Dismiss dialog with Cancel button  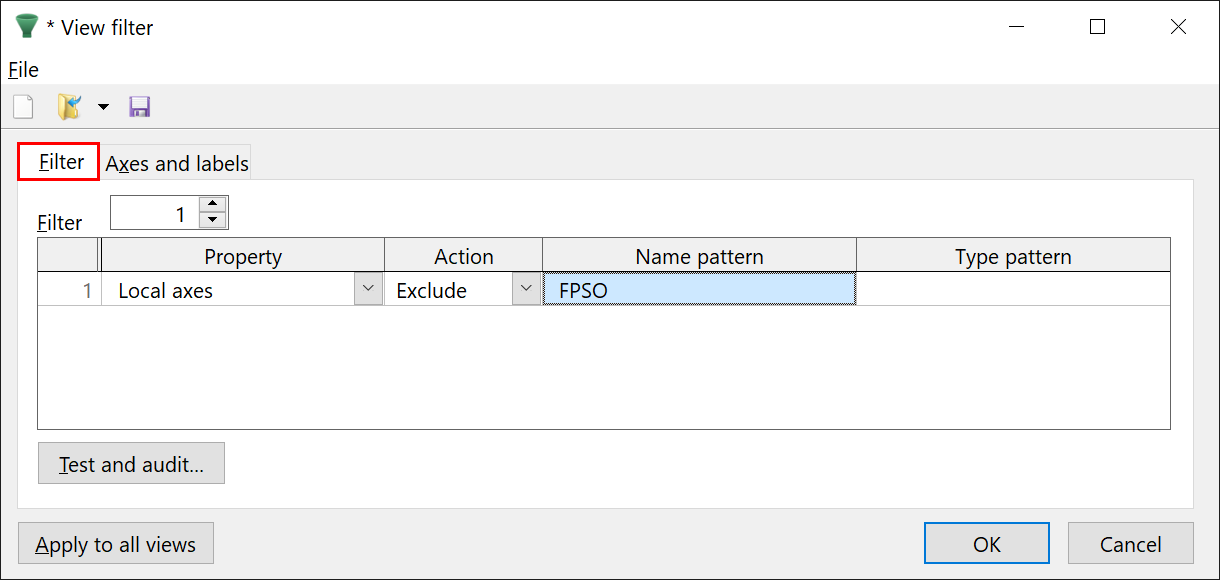click(1130, 544)
